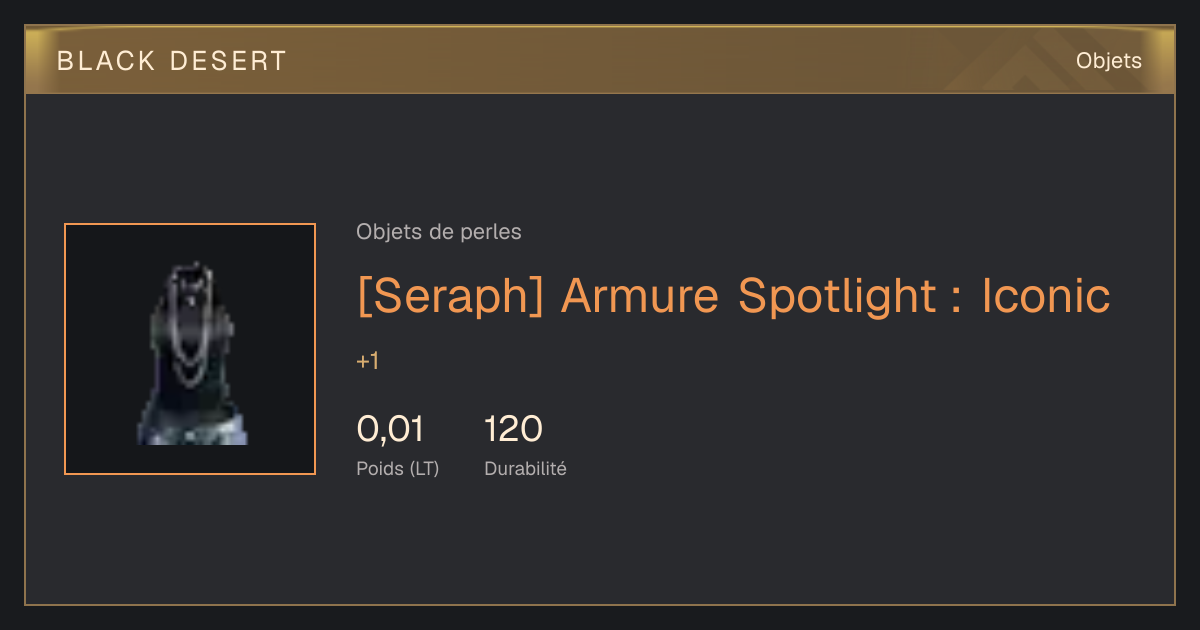Click the Objets de perles category label
1200x630 pixels.
tap(438, 232)
